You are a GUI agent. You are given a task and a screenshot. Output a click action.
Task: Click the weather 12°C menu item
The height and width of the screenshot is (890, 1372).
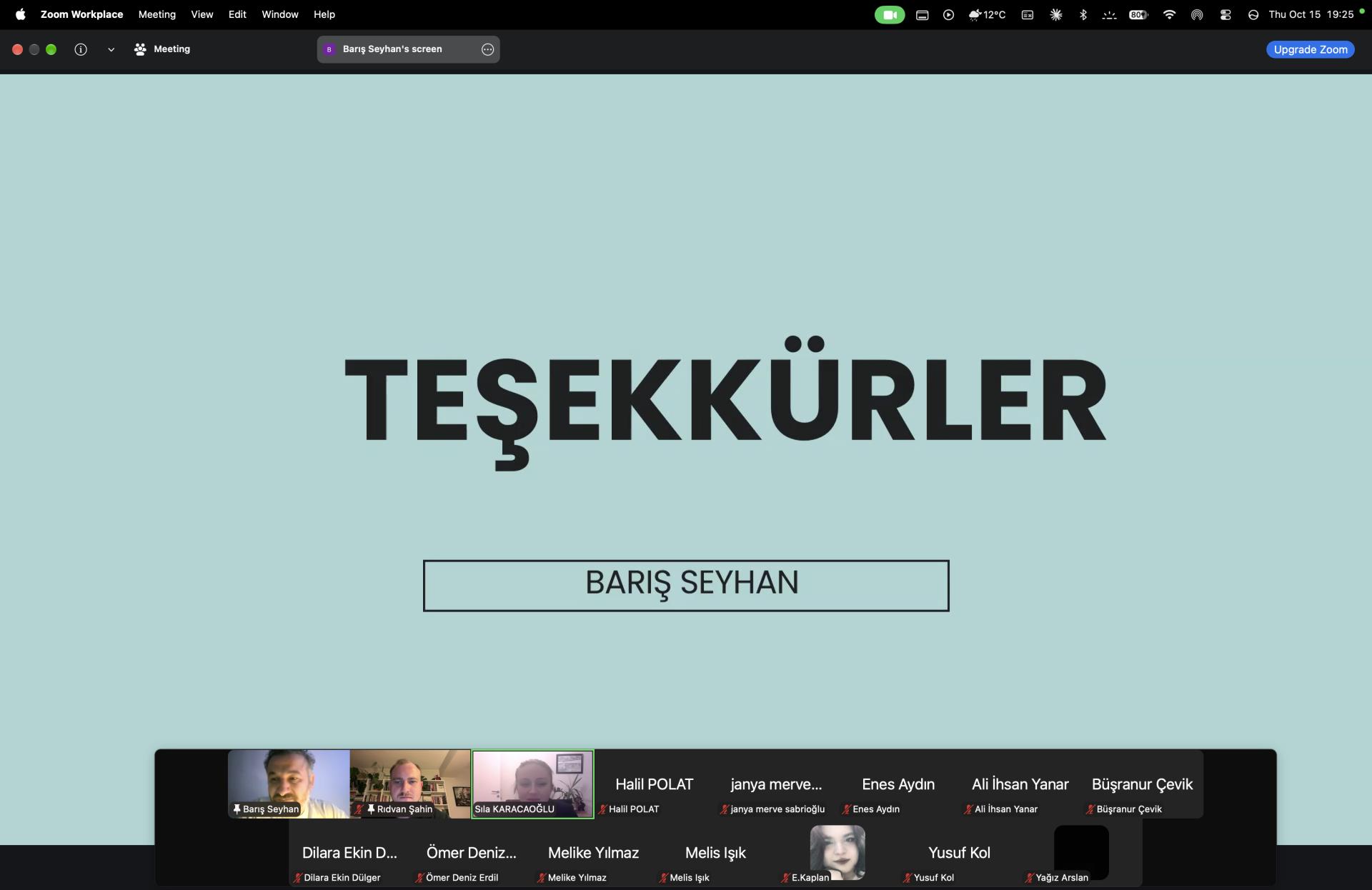[x=987, y=14]
